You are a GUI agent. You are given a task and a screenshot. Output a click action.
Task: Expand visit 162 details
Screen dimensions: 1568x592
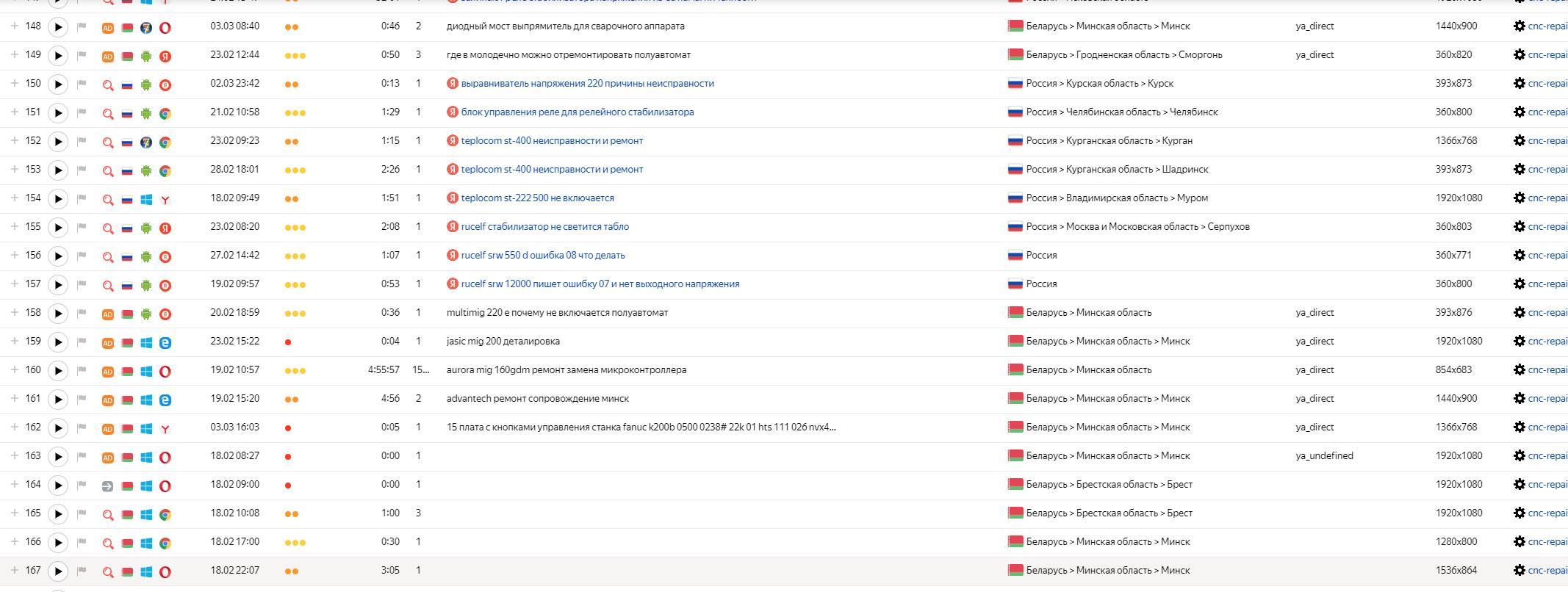click(x=14, y=427)
